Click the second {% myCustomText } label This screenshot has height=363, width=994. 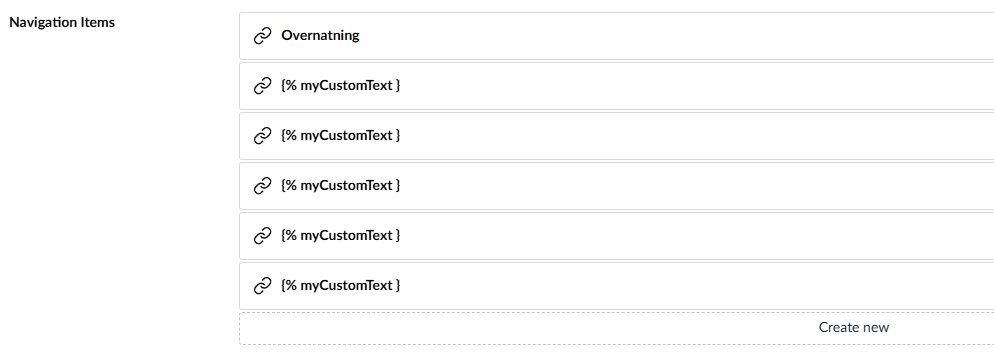(340, 136)
